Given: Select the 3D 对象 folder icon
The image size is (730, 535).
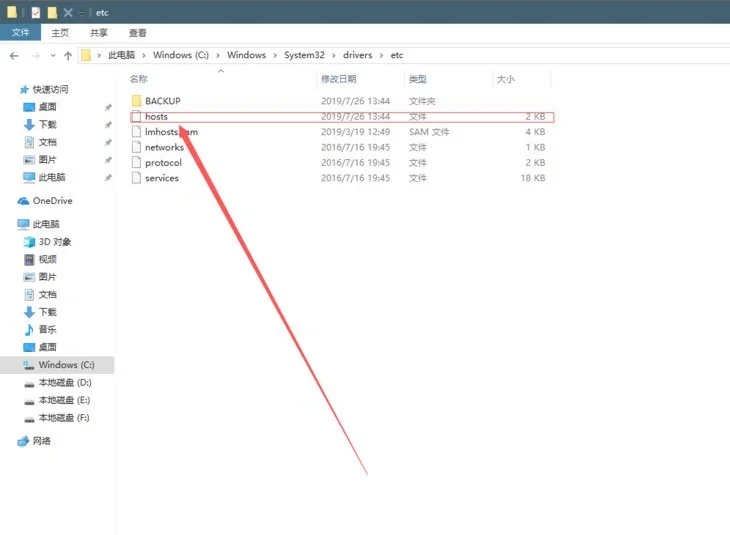Looking at the screenshot, I should (29, 242).
